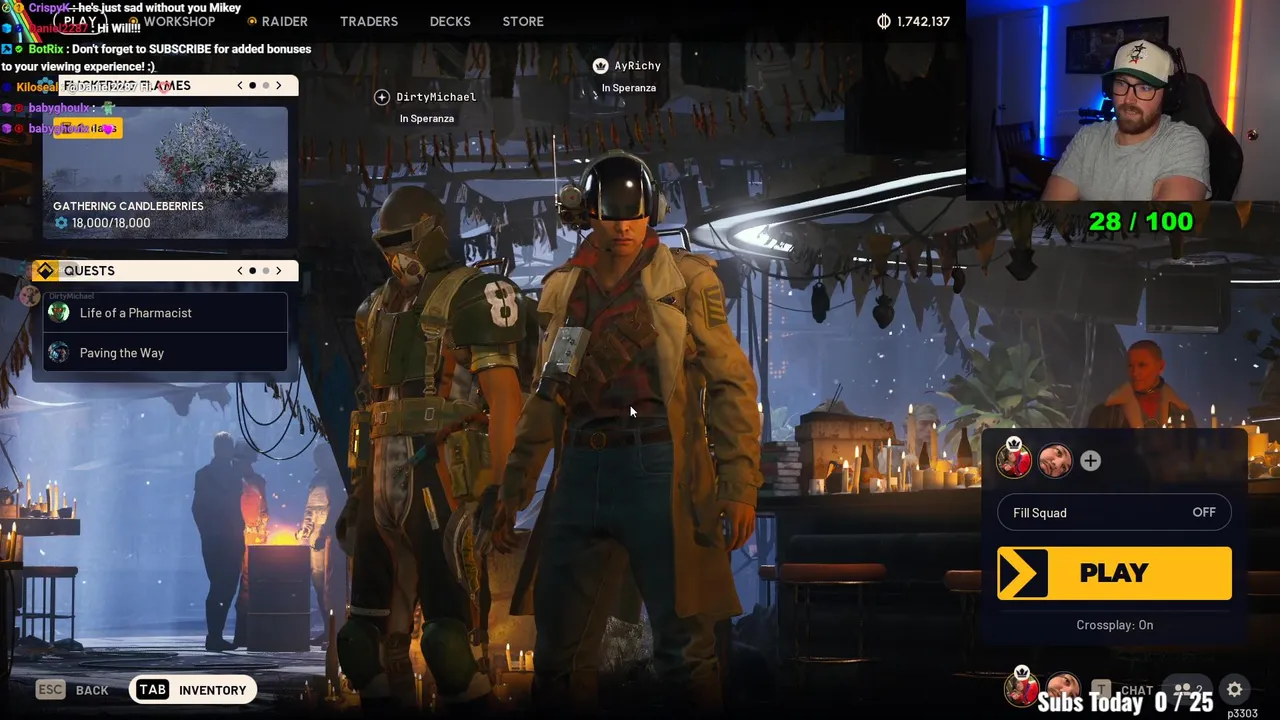The image size is (1280, 720).
Task: Click the Life of a Pharmacist trader portrait
Action: pyautogui.click(x=59, y=312)
